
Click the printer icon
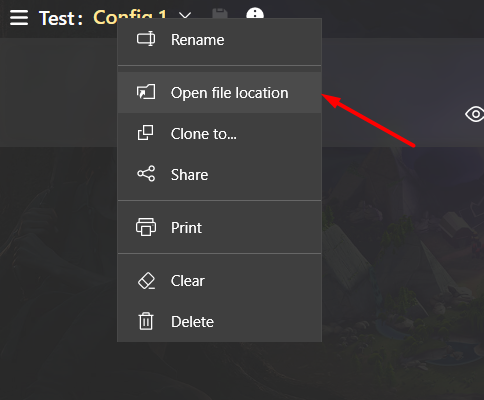(x=146, y=227)
